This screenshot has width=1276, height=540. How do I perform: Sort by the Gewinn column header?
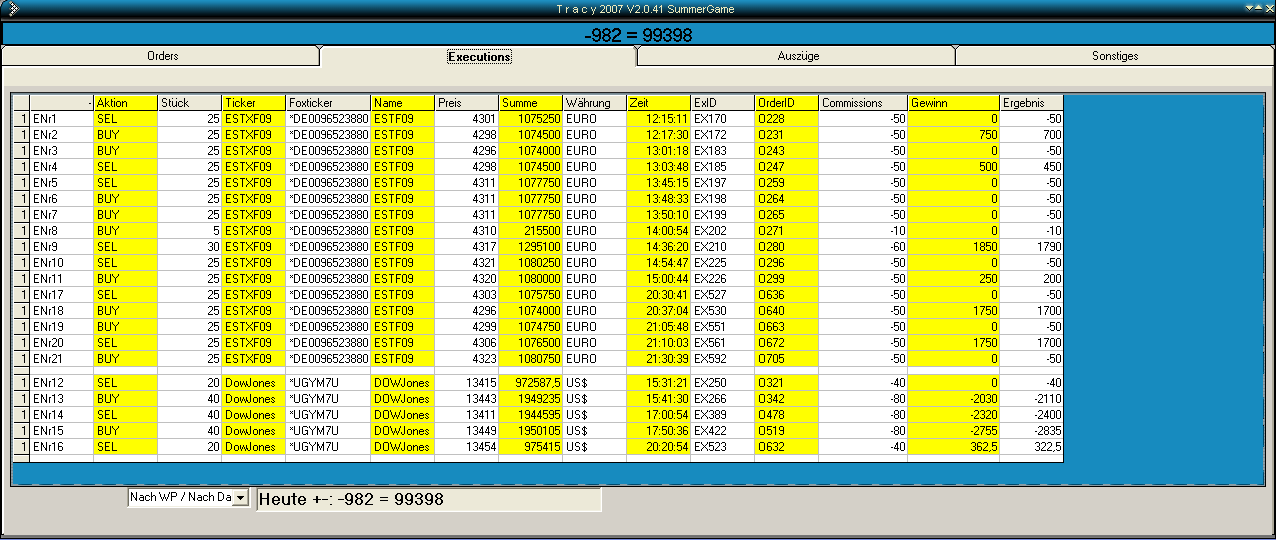click(953, 103)
